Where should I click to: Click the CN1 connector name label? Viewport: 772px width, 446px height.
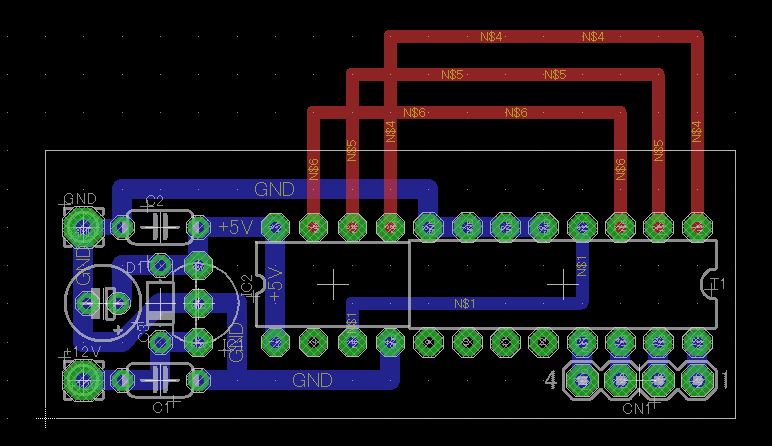click(637, 409)
